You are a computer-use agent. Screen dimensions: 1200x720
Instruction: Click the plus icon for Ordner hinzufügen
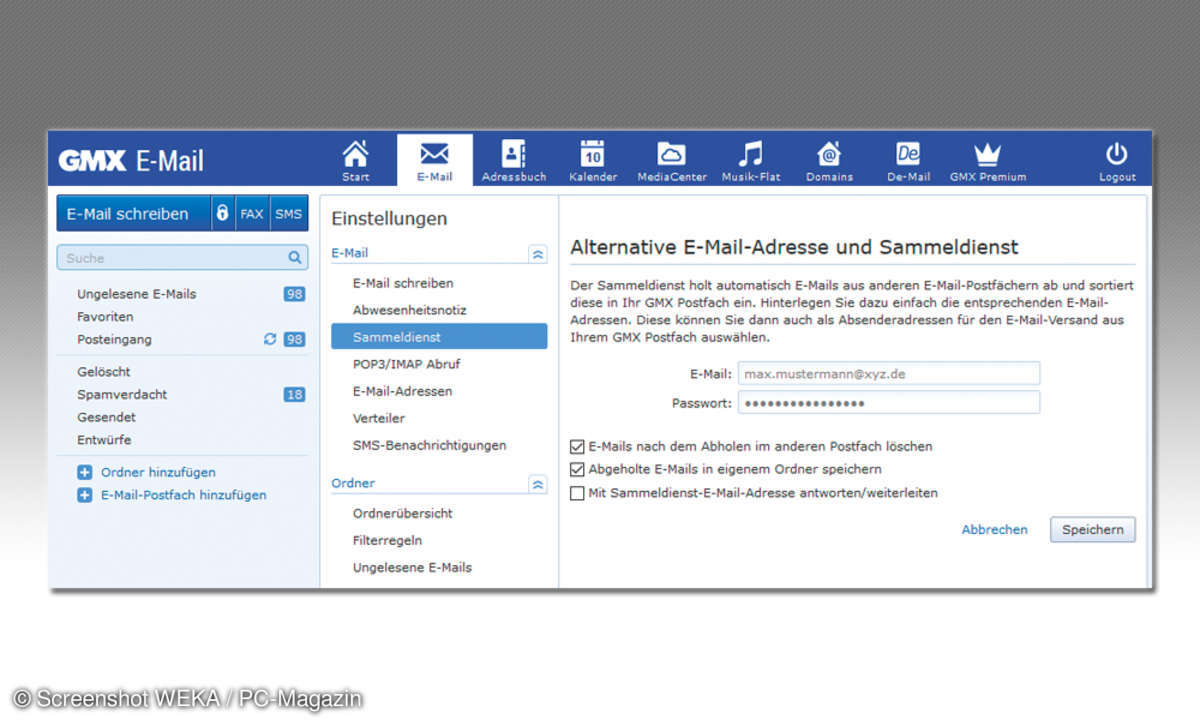pyautogui.click(x=85, y=472)
